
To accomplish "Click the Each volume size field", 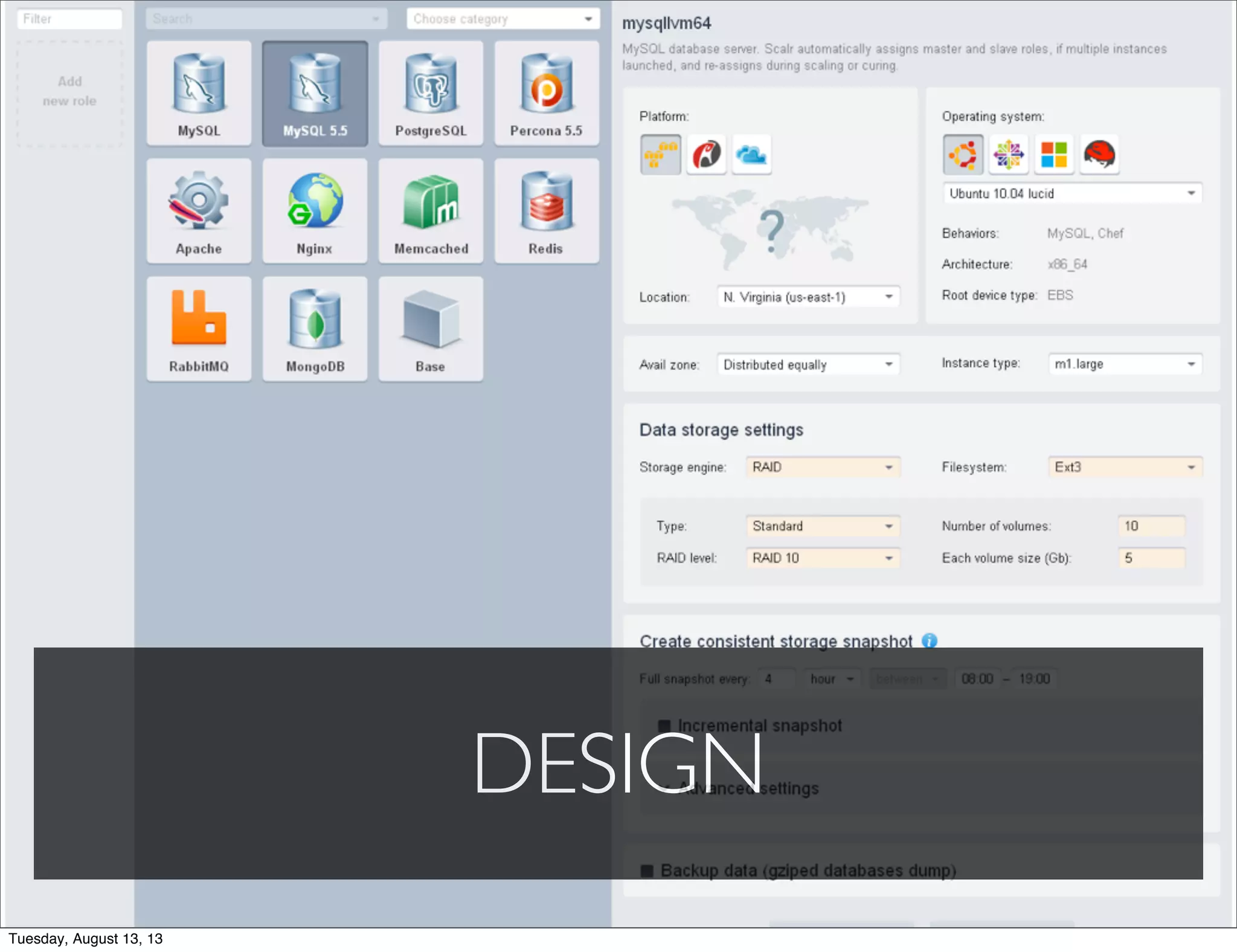I will (x=1151, y=558).
